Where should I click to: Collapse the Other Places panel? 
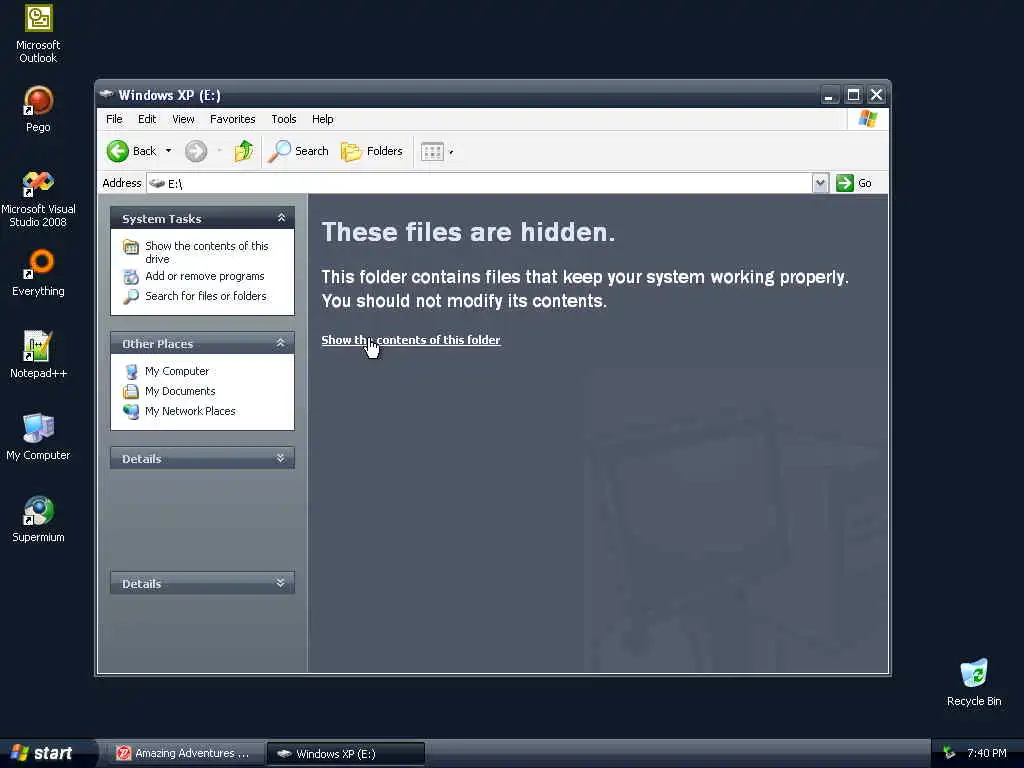[x=281, y=343]
